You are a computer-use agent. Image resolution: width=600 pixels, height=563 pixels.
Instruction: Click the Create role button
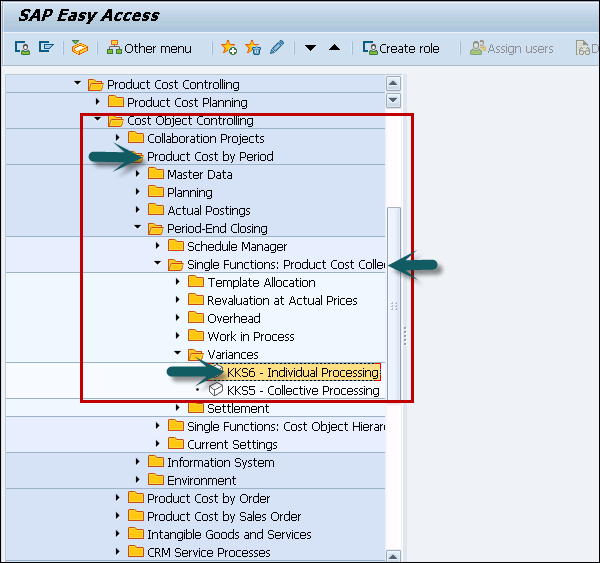(x=401, y=48)
